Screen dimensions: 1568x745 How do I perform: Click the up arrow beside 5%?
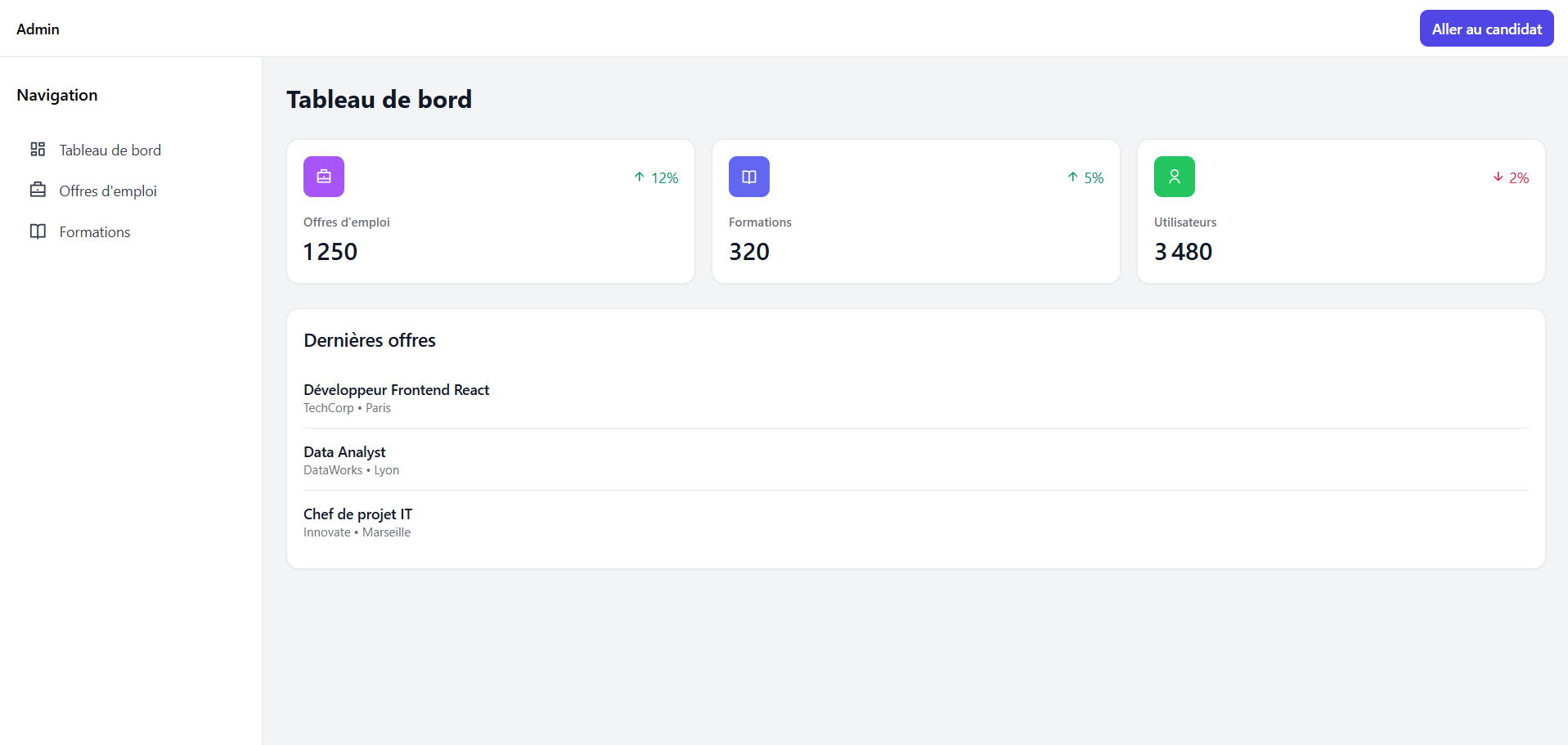[1072, 177]
